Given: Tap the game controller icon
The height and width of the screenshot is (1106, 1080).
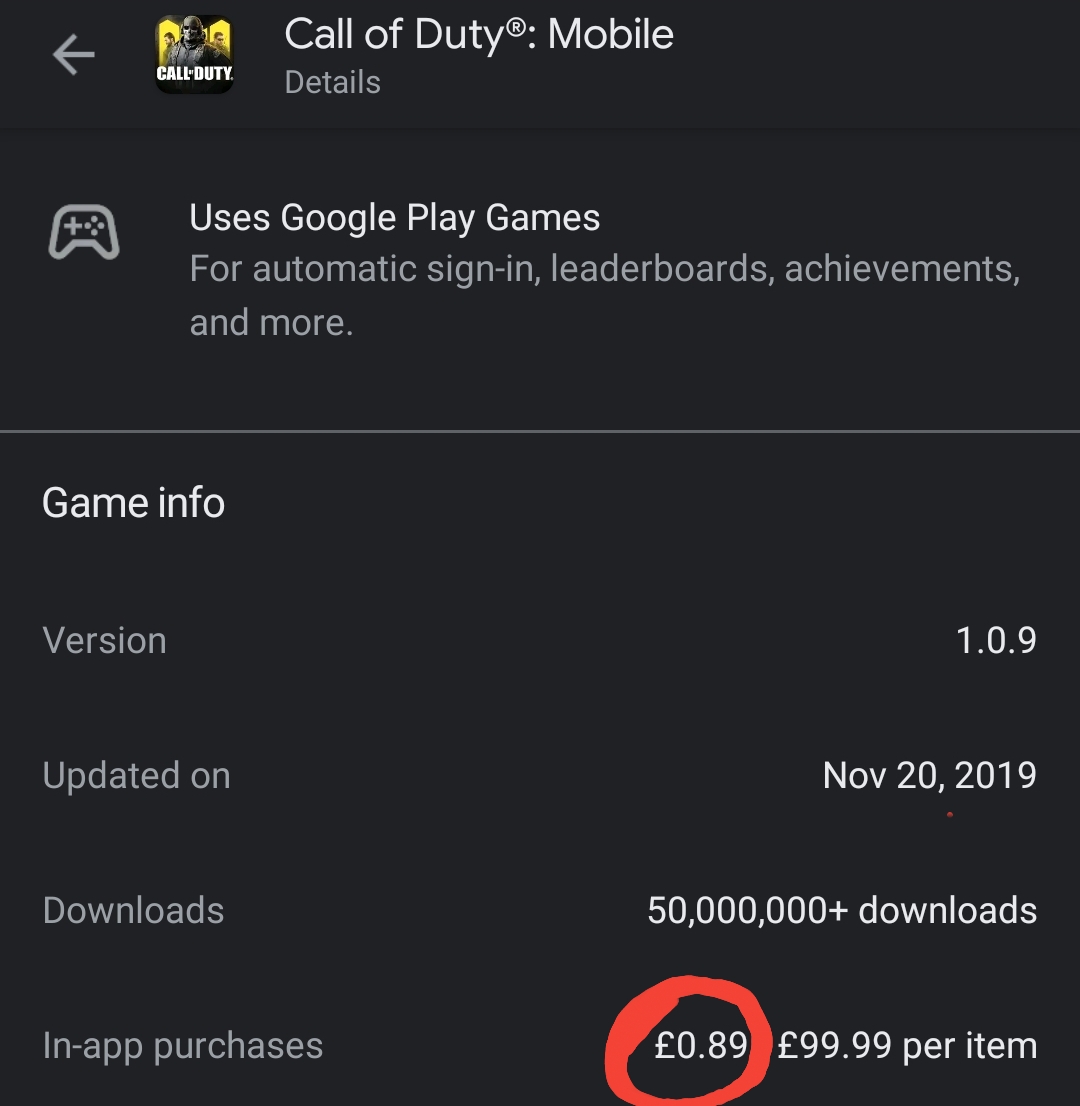Looking at the screenshot, I should click(x=84, y=232).
